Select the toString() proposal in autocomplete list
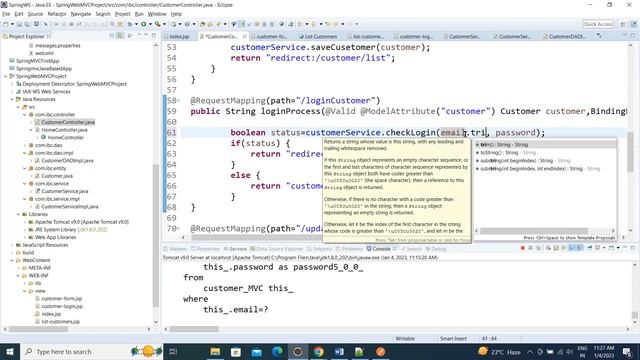The width and height of the screenshot is (640, 360). (546, 153)
